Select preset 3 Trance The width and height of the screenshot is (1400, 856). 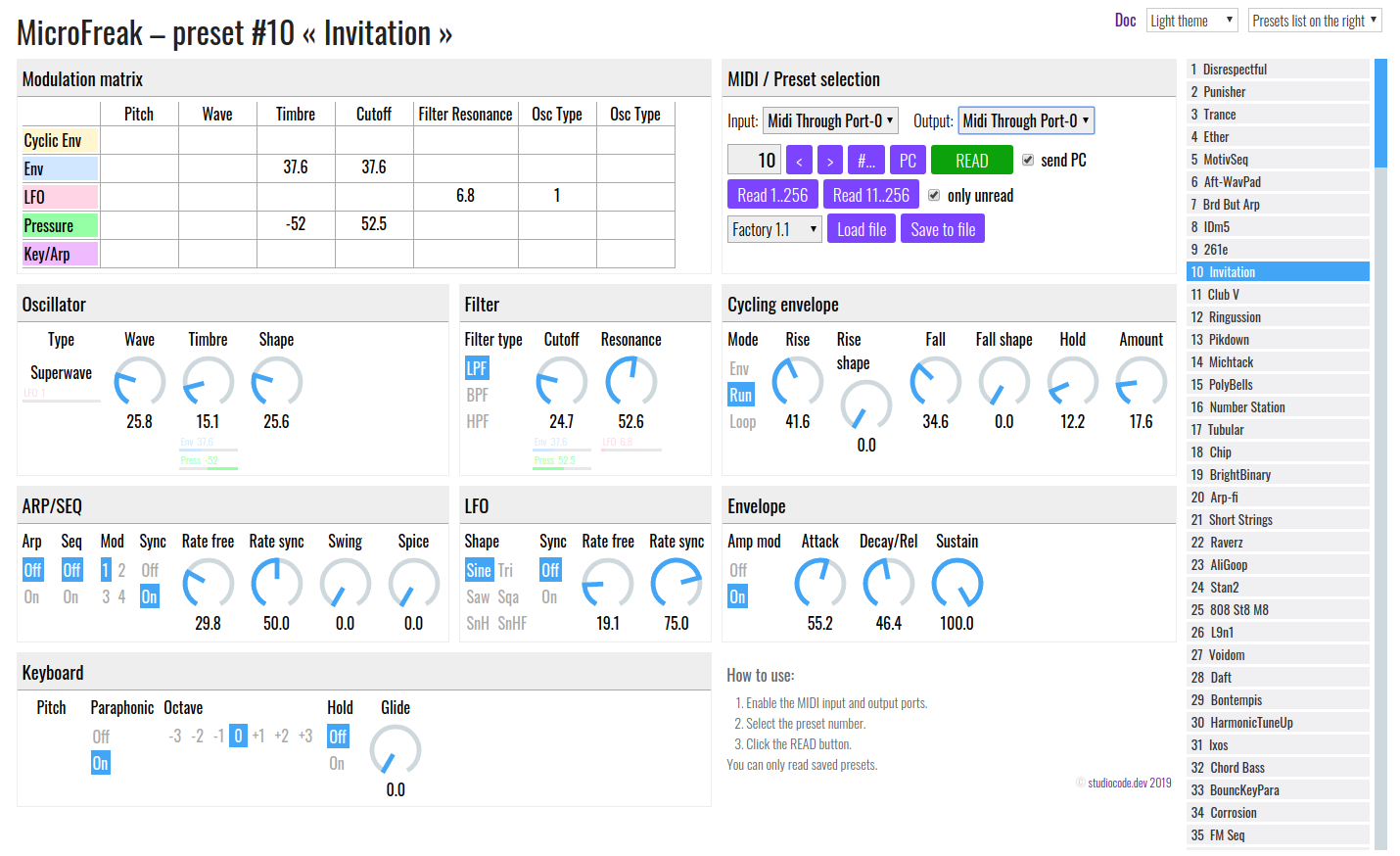tap(1278, 115)
